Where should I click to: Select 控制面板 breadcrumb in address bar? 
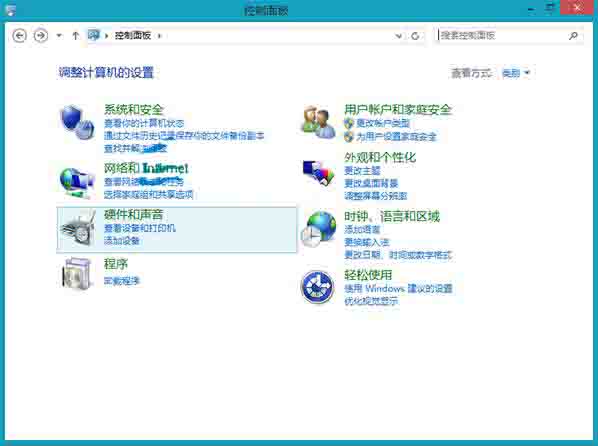(x=133, y=36)
